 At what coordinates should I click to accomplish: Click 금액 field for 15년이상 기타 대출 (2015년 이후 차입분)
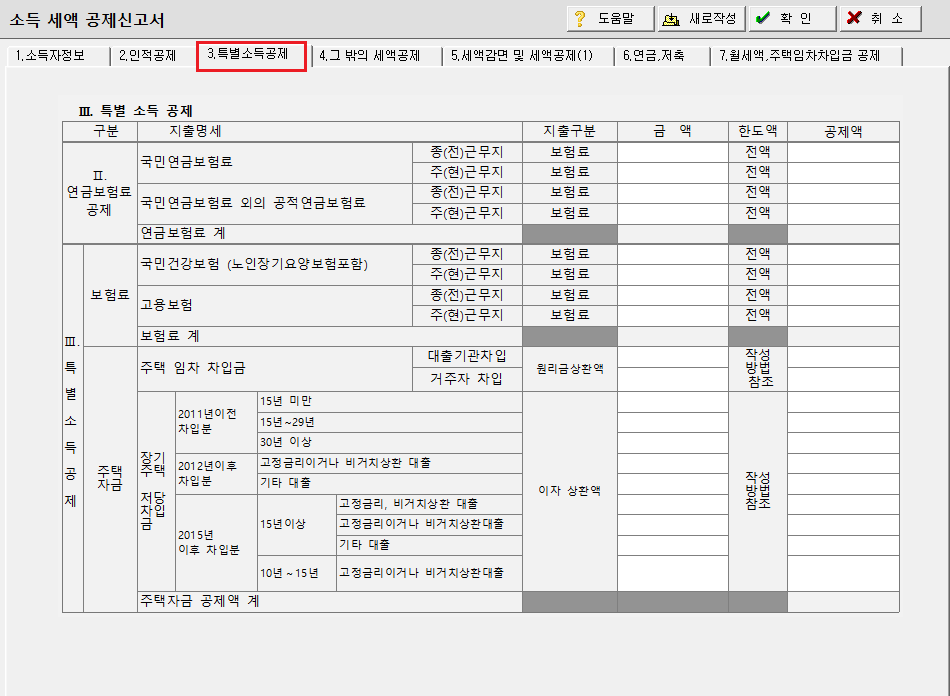point(673,545)
